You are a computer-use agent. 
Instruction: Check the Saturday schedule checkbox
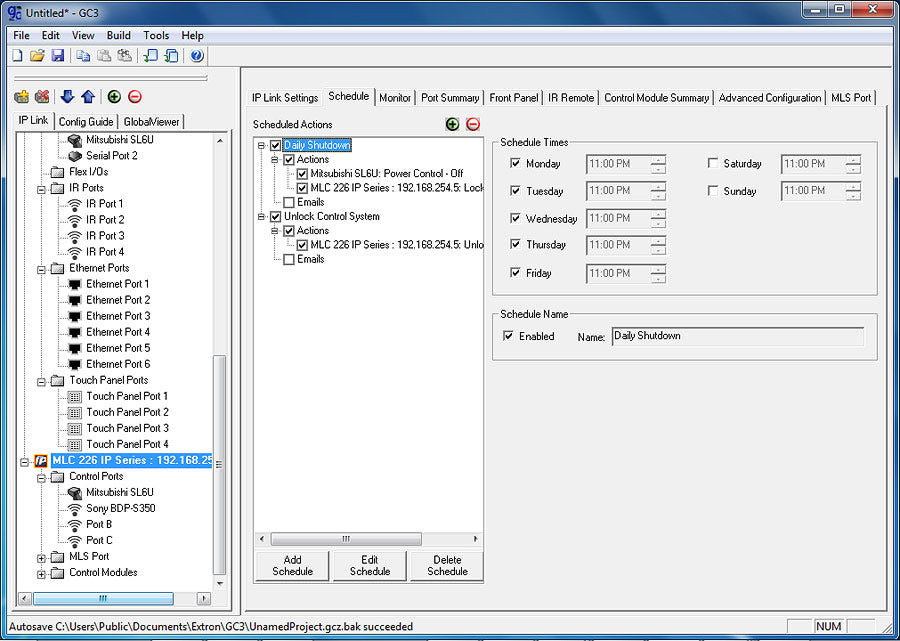[x=713, y=164]
